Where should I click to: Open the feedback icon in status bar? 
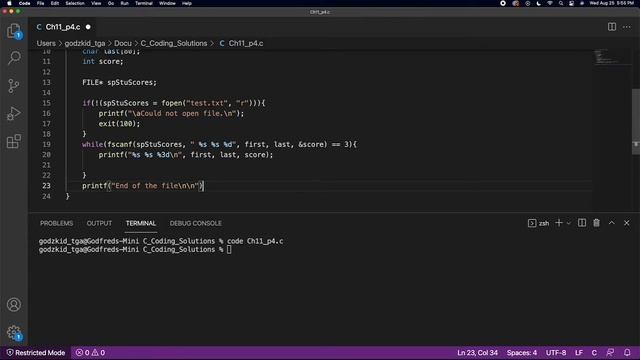pyautogui.click(x=610, y=353)
